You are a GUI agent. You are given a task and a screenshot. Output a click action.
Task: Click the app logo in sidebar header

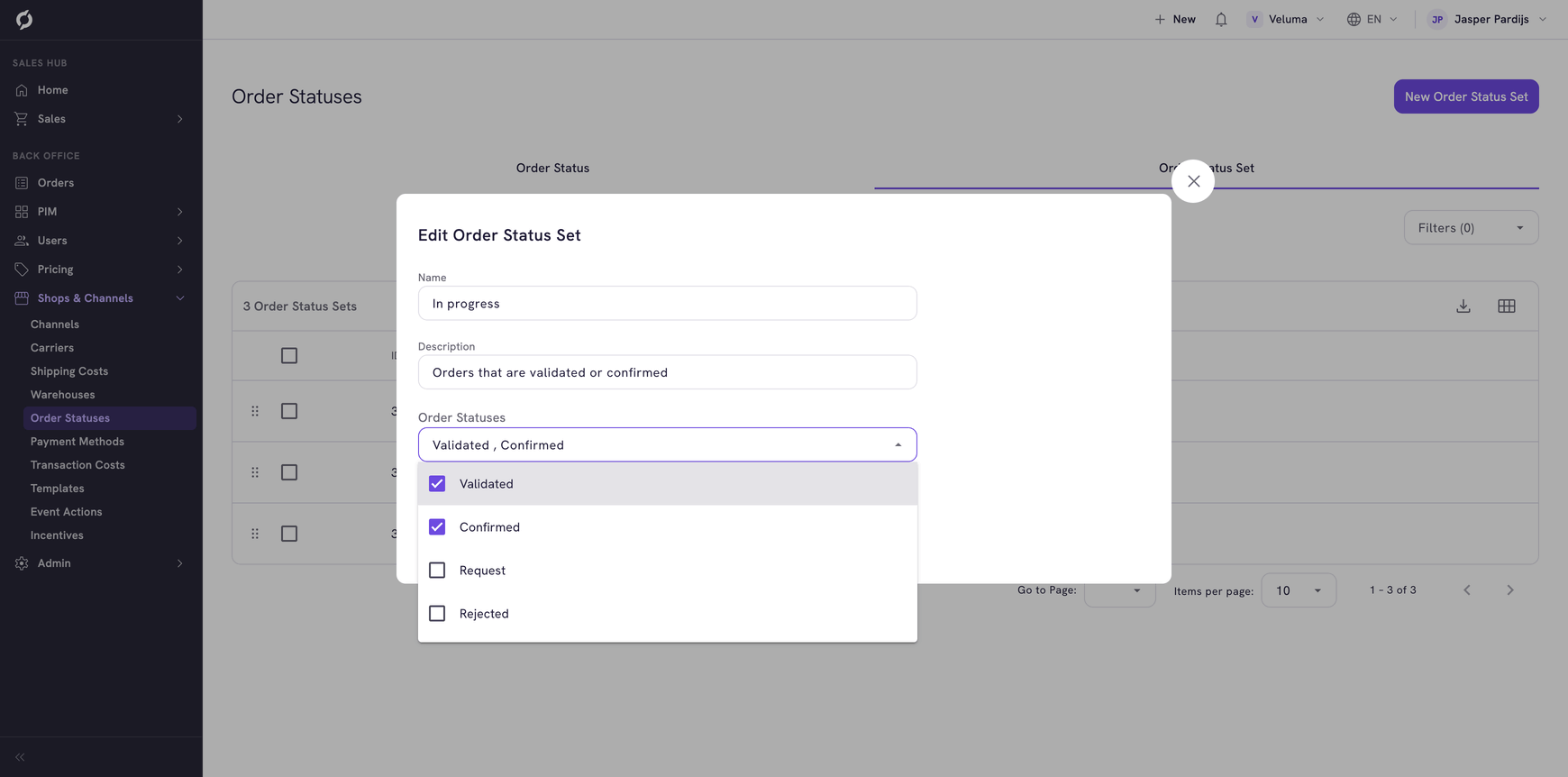pos(24,20)
